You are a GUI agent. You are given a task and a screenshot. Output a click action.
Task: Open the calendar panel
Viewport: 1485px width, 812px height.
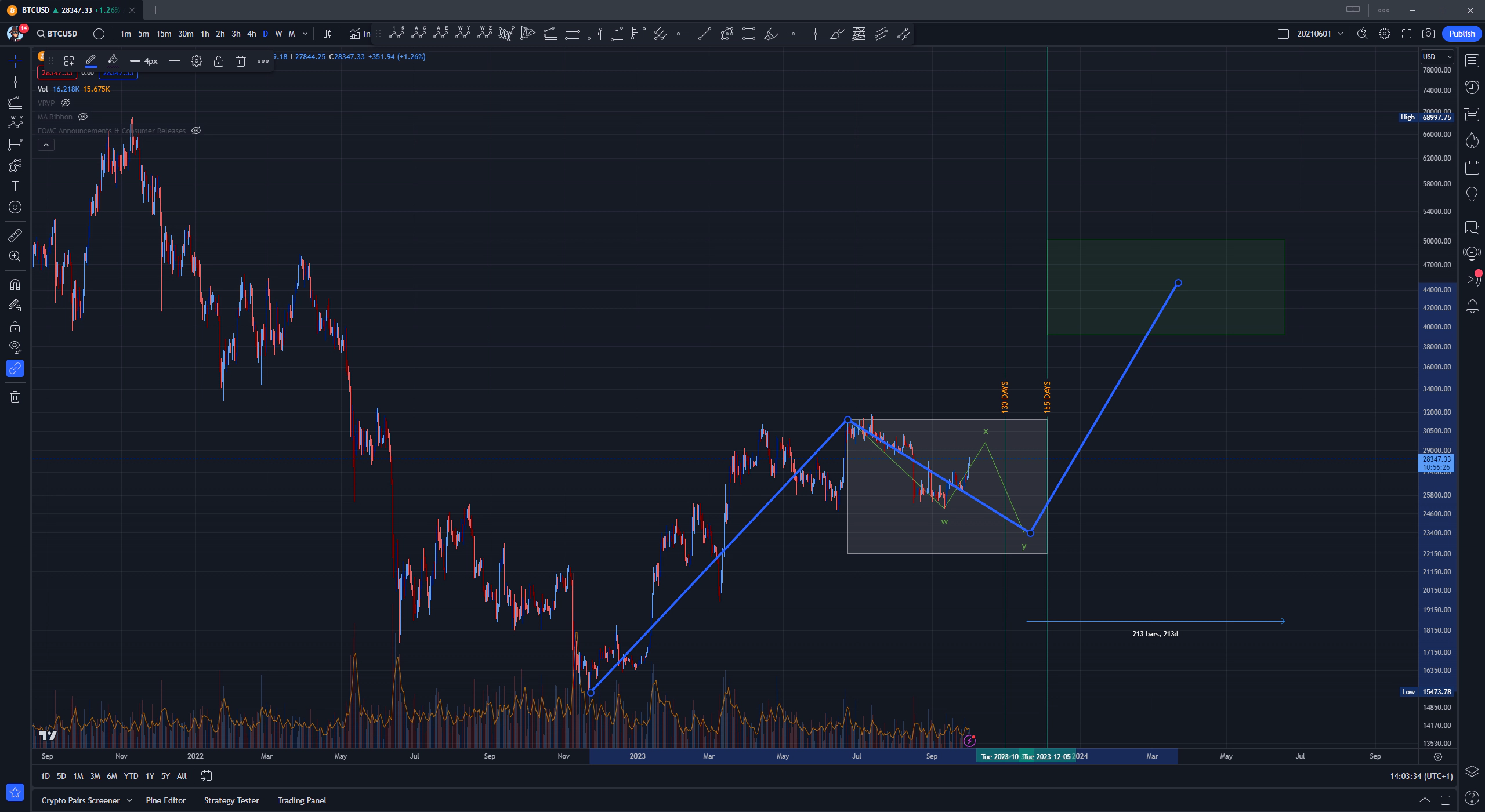click(x=1472, y=168)
